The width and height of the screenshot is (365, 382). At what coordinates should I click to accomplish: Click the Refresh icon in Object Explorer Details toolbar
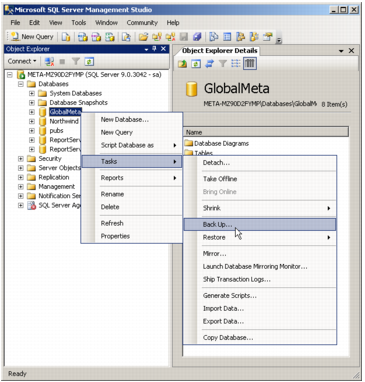tap(196, 64)
